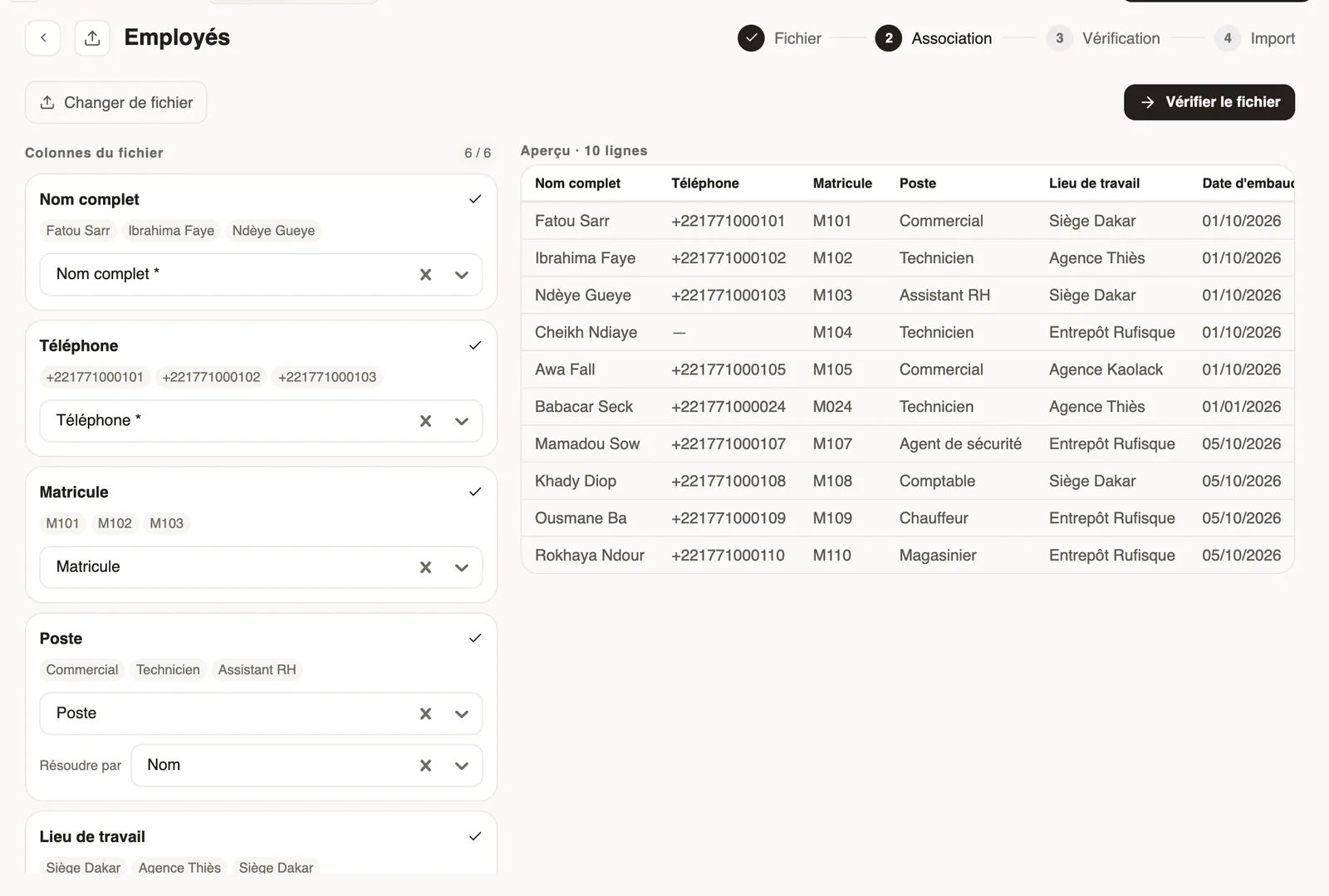1329x896 pixels.
Task: Clear the Poste mapping selection
Action: 425,714
